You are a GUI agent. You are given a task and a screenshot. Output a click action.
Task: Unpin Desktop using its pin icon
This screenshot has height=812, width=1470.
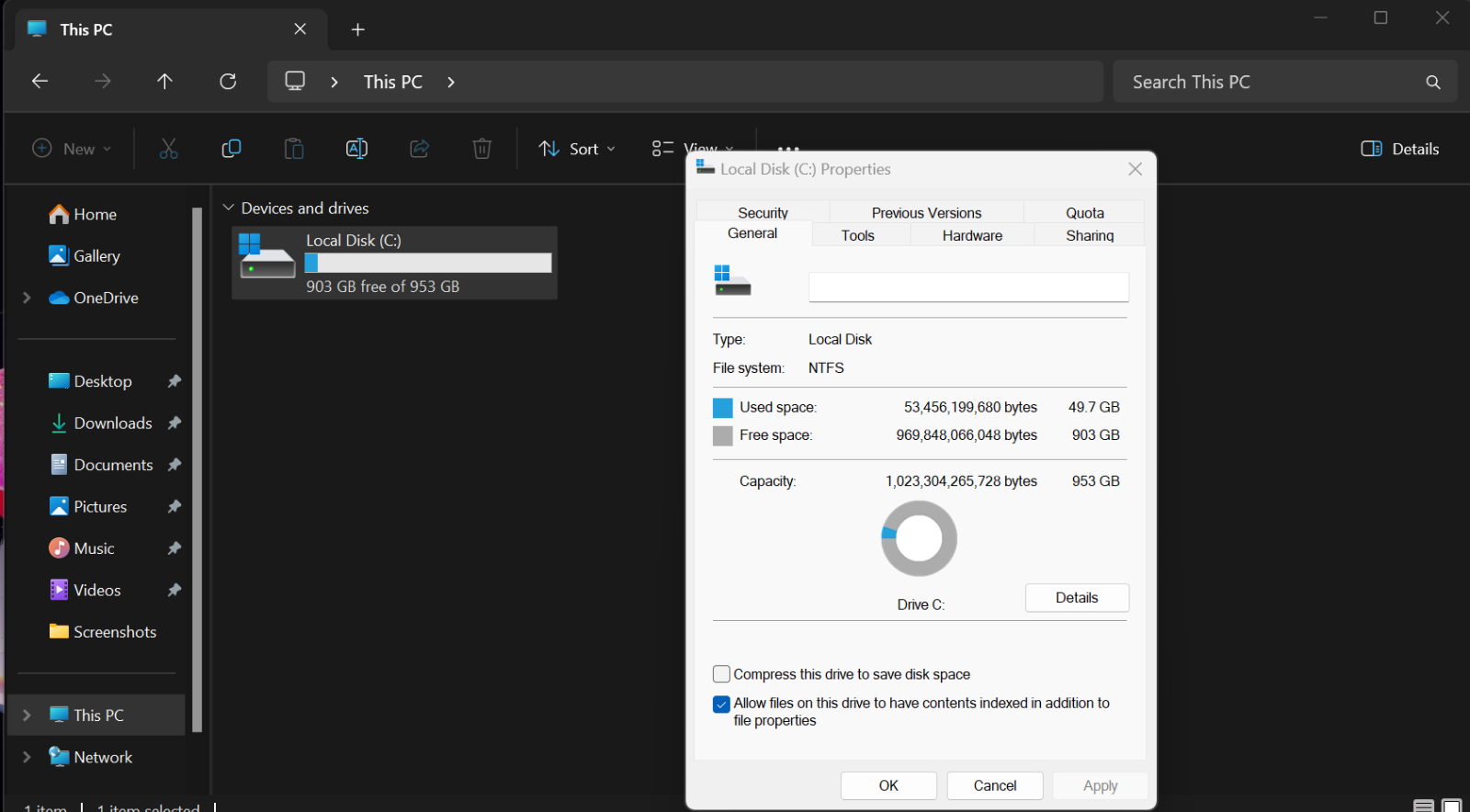pyautogui.click(x=175, y=381)
